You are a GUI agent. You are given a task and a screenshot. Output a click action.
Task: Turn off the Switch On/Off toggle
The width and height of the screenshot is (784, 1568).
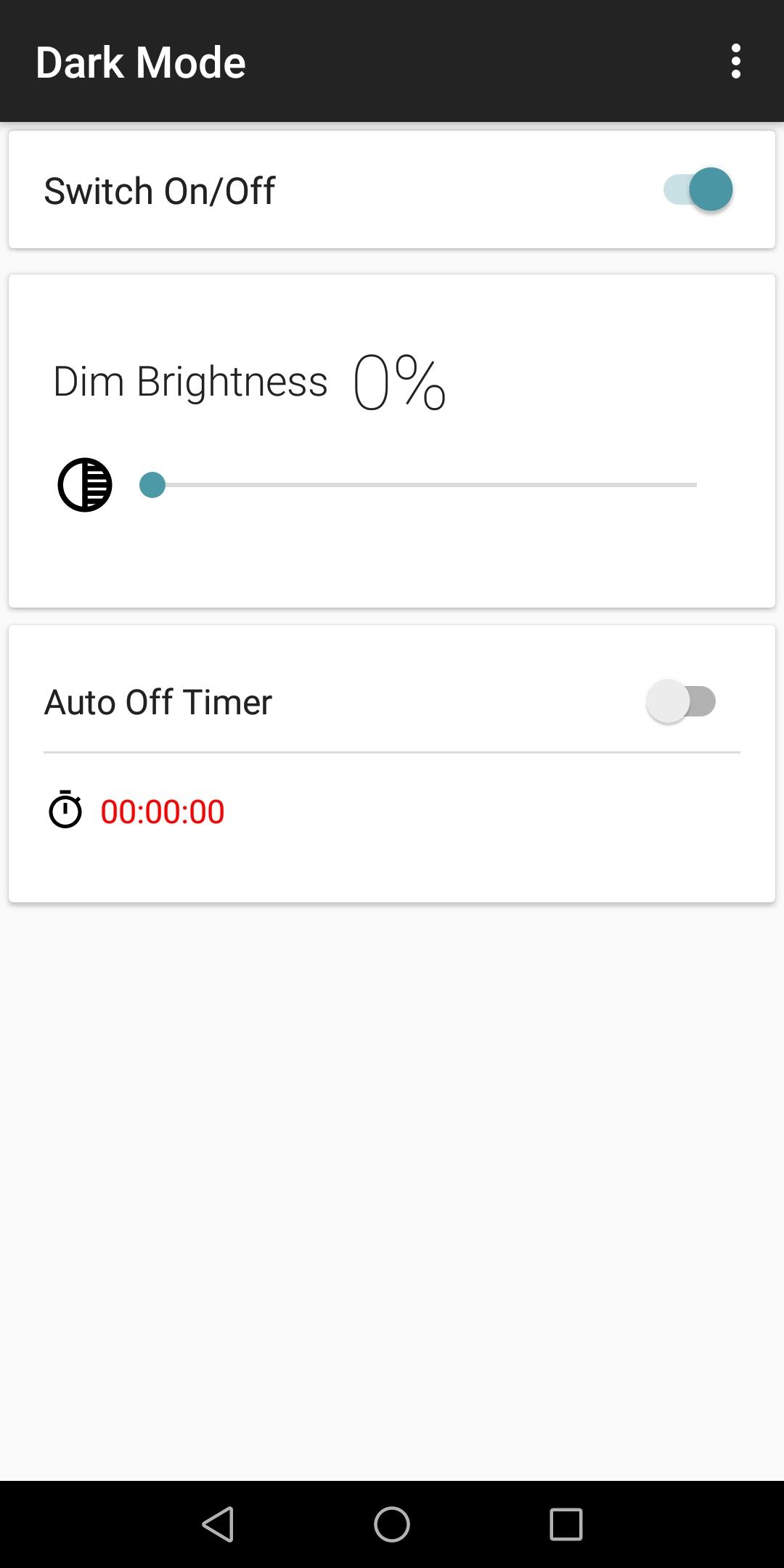(698, 189)
